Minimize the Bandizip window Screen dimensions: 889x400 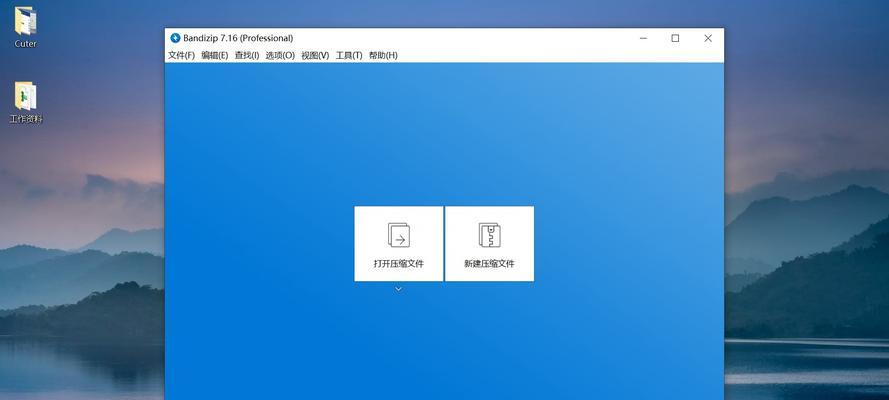pos(644,39)
